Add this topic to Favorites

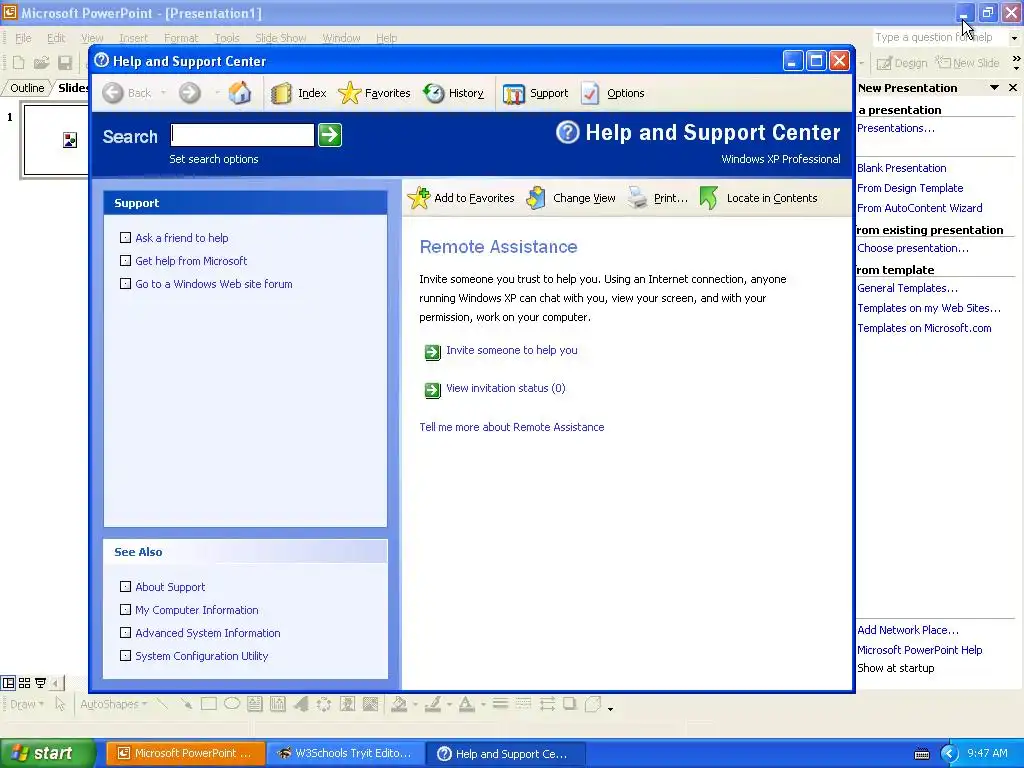[x=461, y=198]
